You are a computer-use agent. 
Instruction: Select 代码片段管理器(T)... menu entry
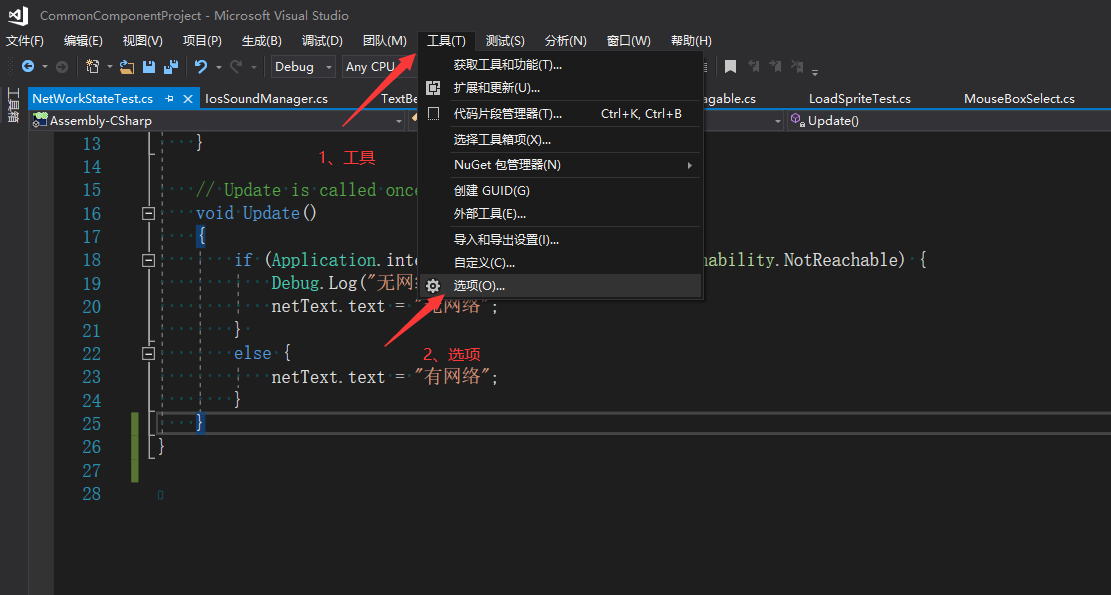[x=560, y=113]
